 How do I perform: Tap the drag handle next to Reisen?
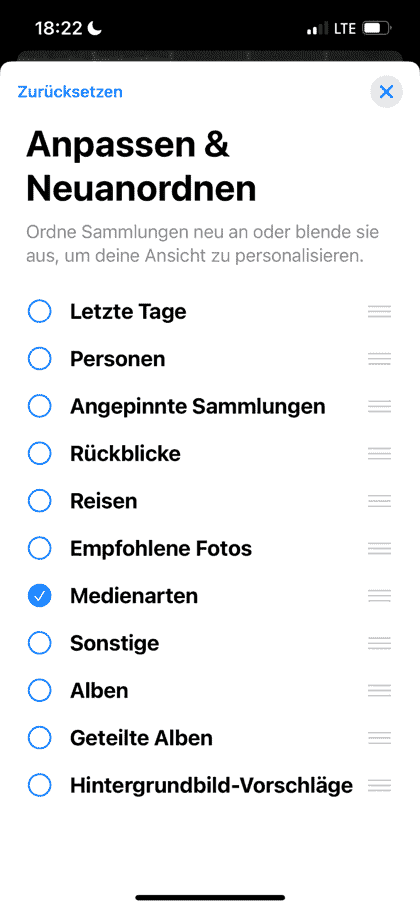pos(379,501)
